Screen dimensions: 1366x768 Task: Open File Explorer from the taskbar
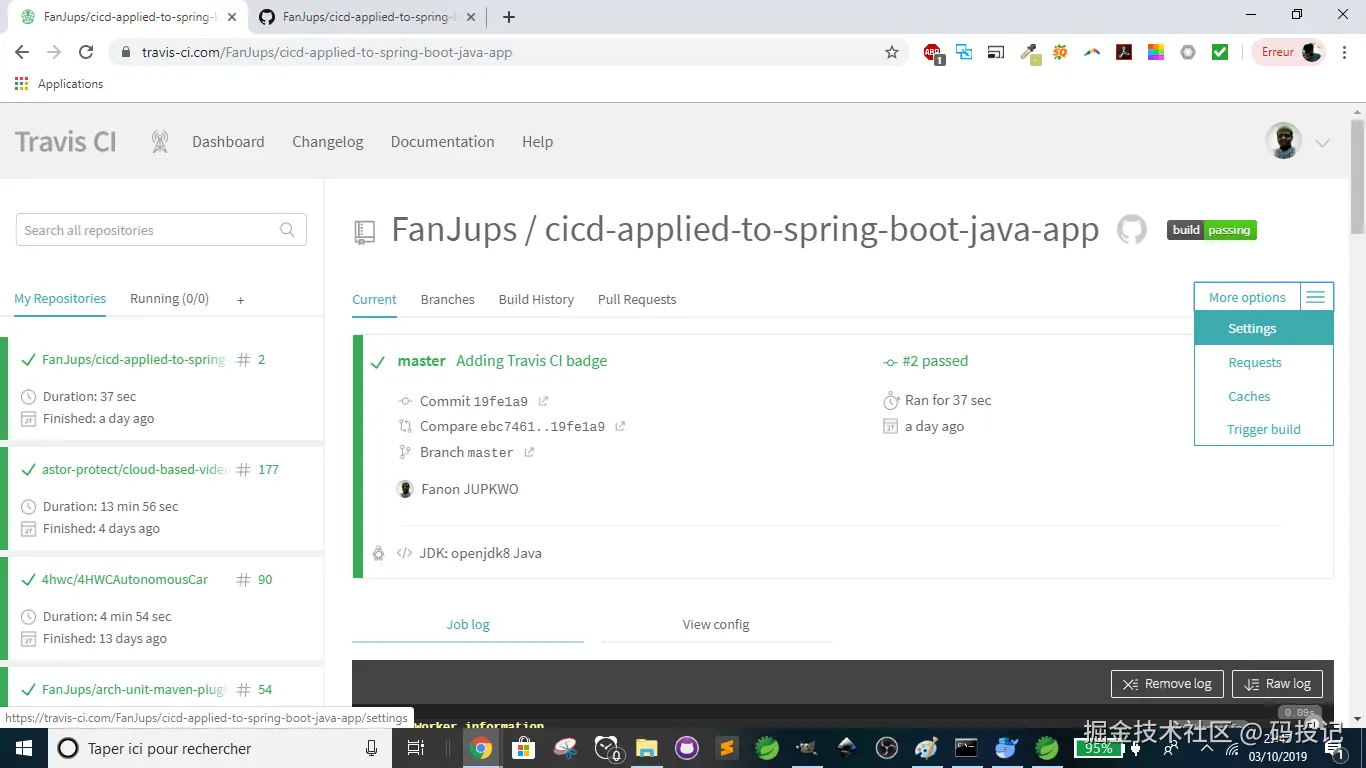[646, 748]
